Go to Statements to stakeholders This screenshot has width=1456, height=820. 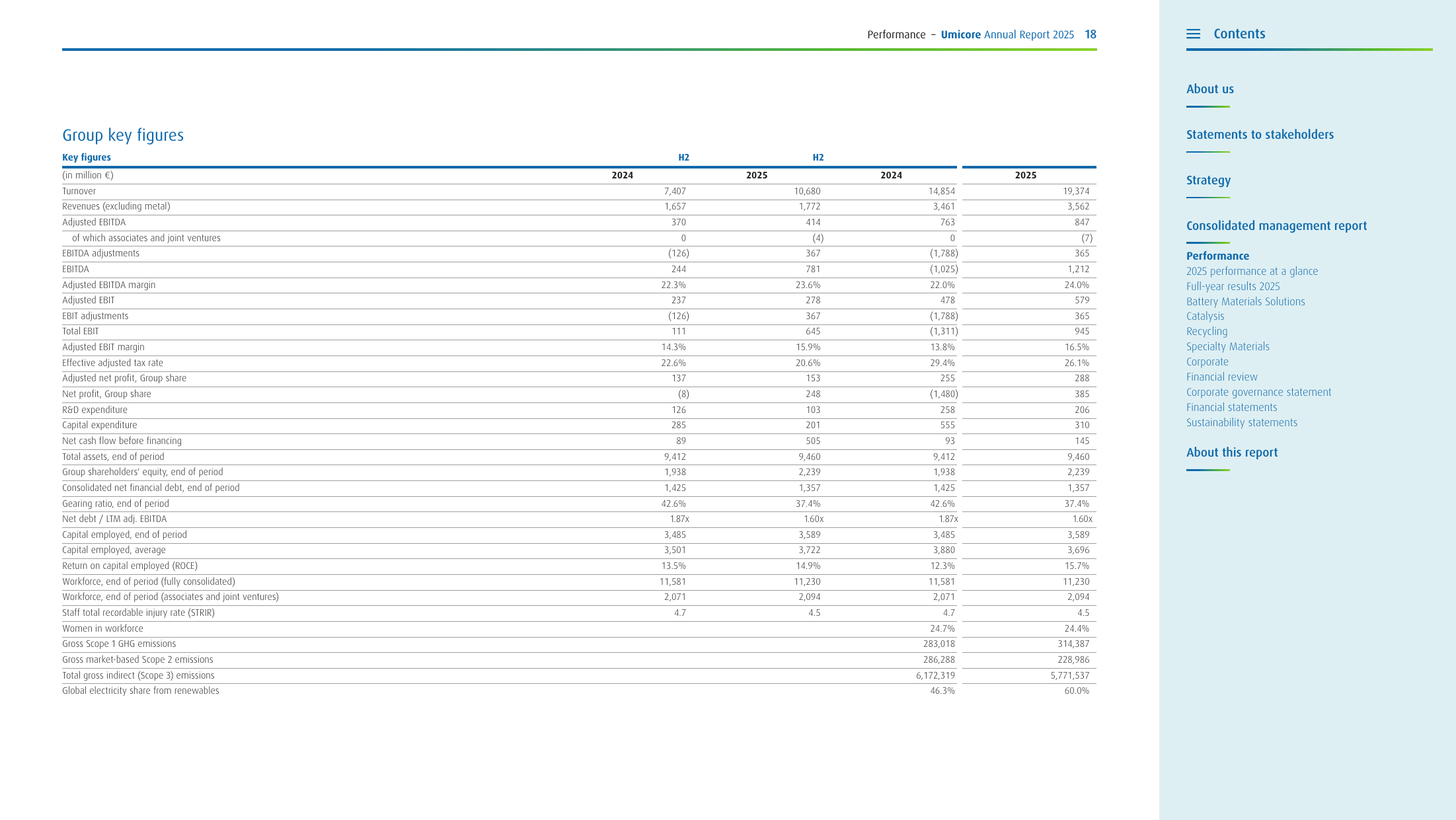pyautogui.click(x=1260, y=135)
